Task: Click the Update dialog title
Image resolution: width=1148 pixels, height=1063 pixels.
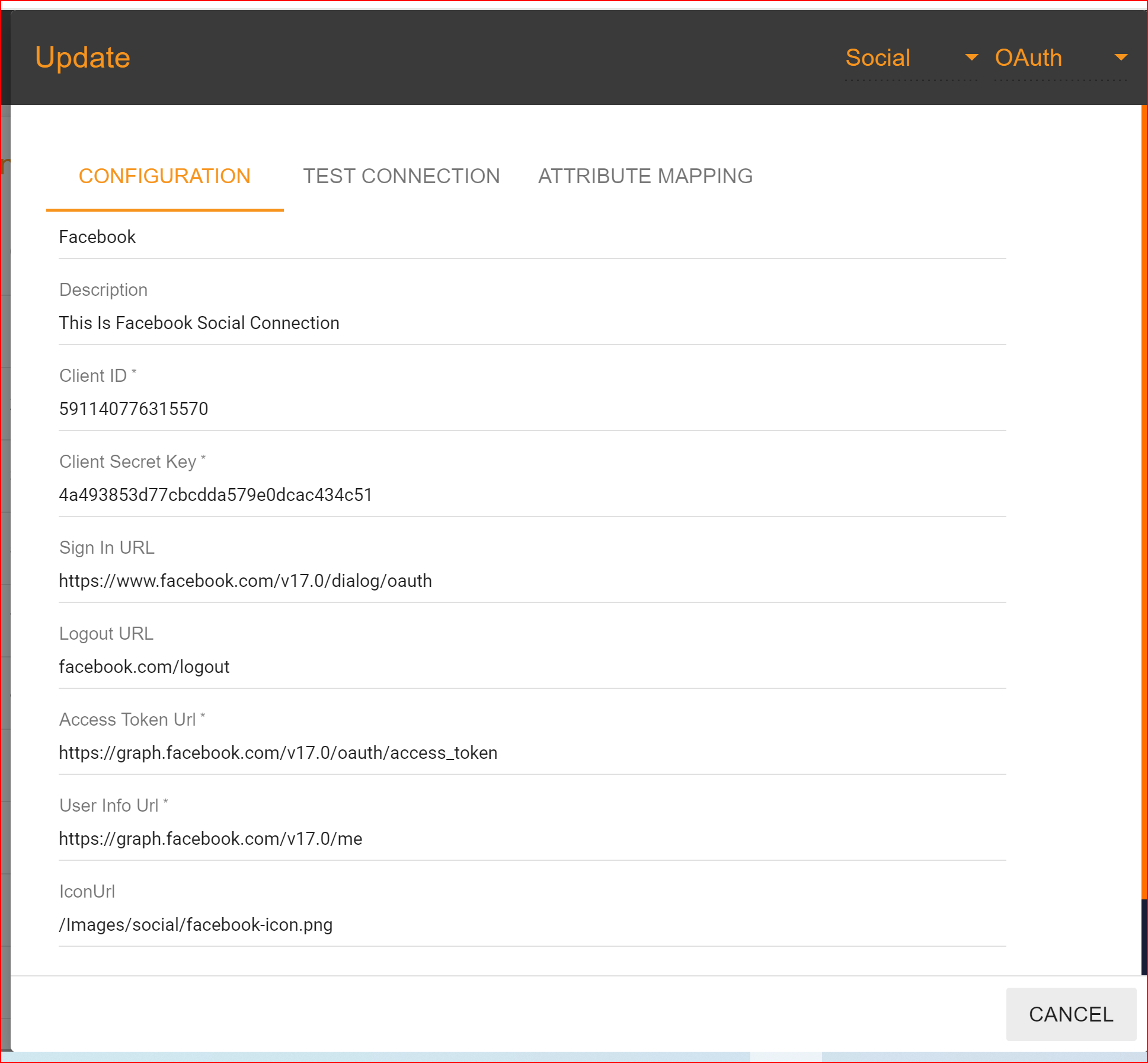Action: click(82, 58)
